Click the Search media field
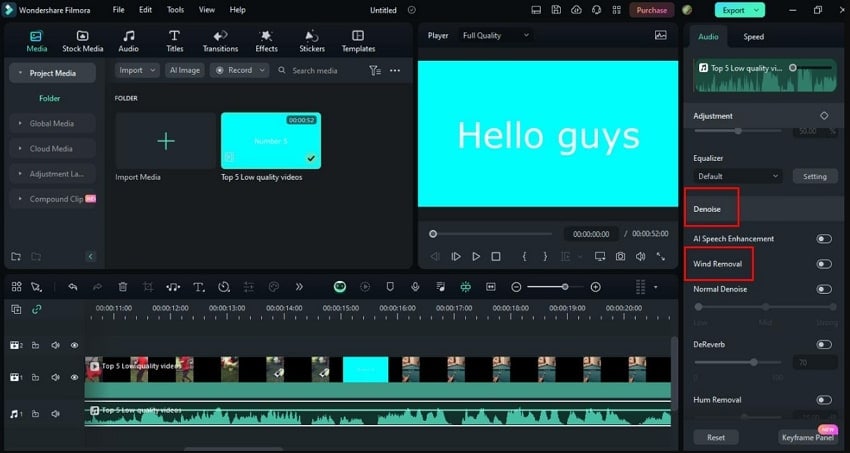This screenshot has width=850, height=453. click(317, 70)
